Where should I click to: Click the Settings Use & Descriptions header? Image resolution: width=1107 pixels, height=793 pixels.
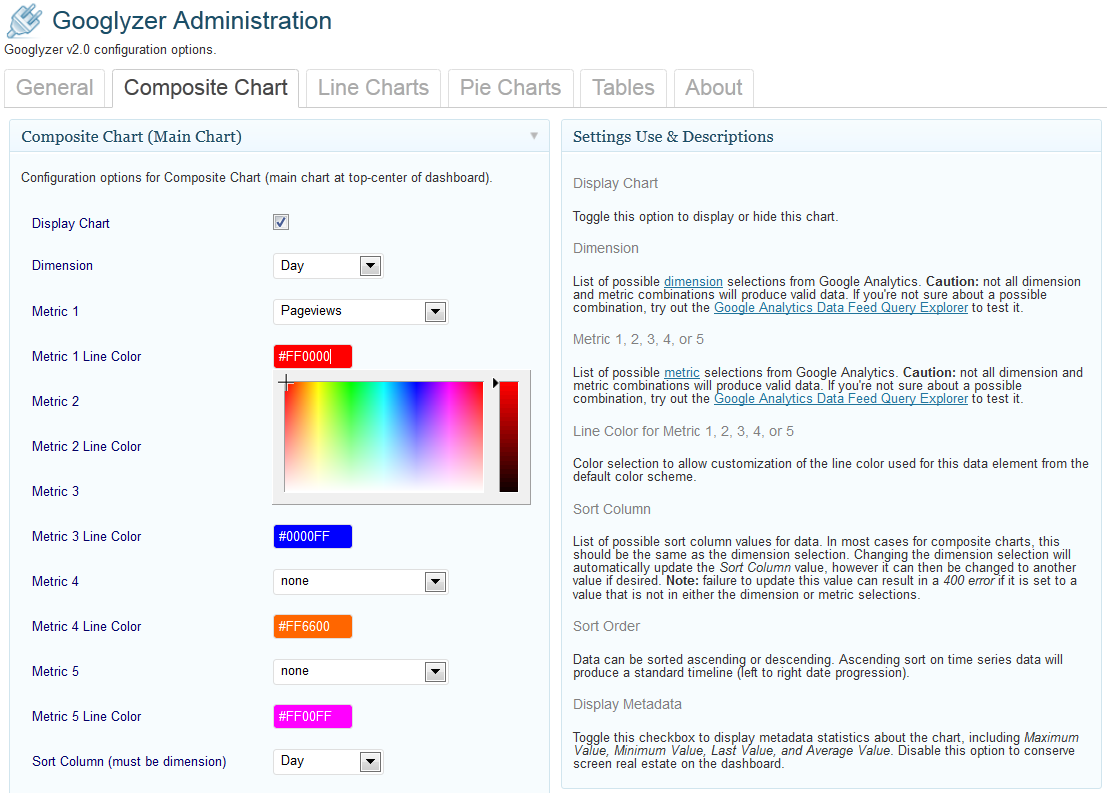673,136
